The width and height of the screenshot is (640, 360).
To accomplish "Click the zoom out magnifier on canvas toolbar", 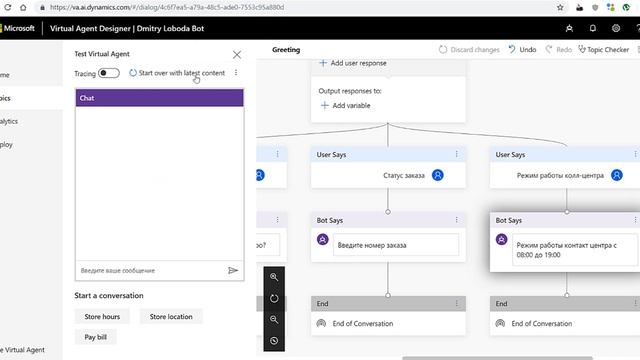I will pyautogui.click(x=274, y=320).
